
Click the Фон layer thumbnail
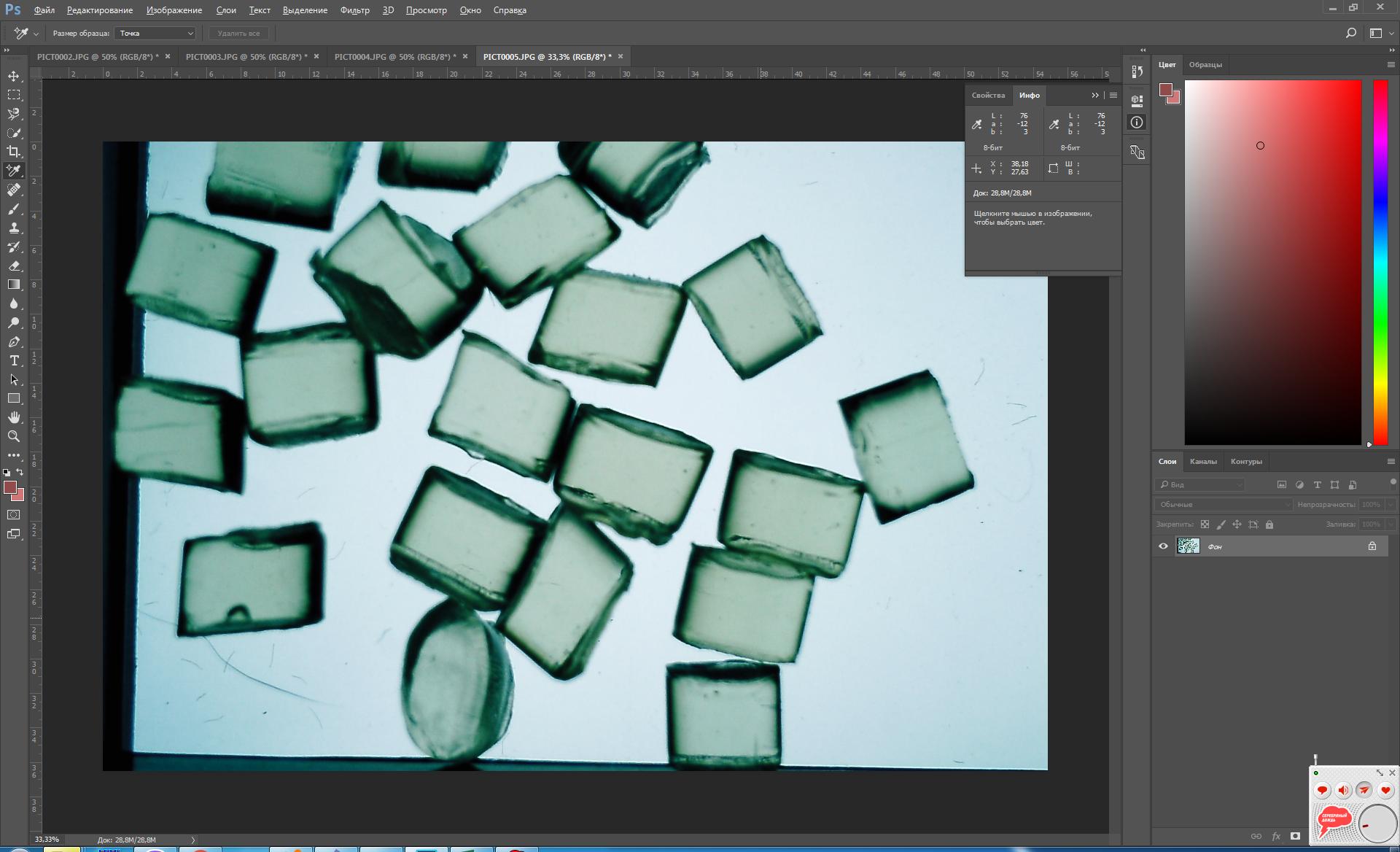click(x=1189, y=546)
